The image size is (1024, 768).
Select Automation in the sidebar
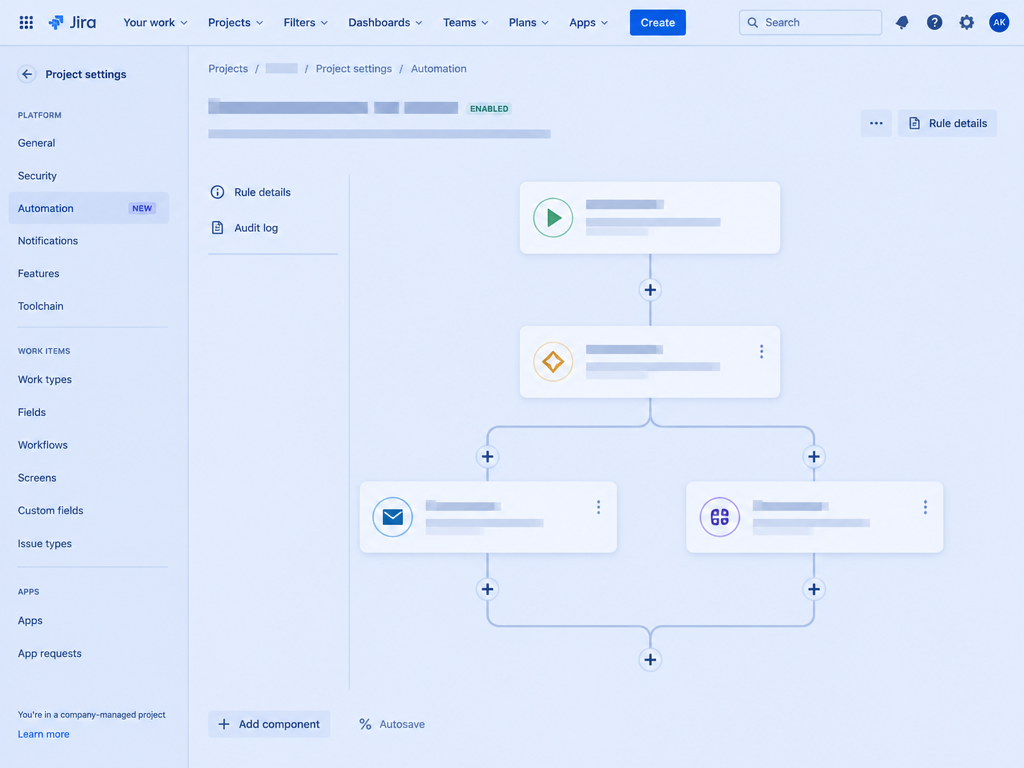coord(89,208)
